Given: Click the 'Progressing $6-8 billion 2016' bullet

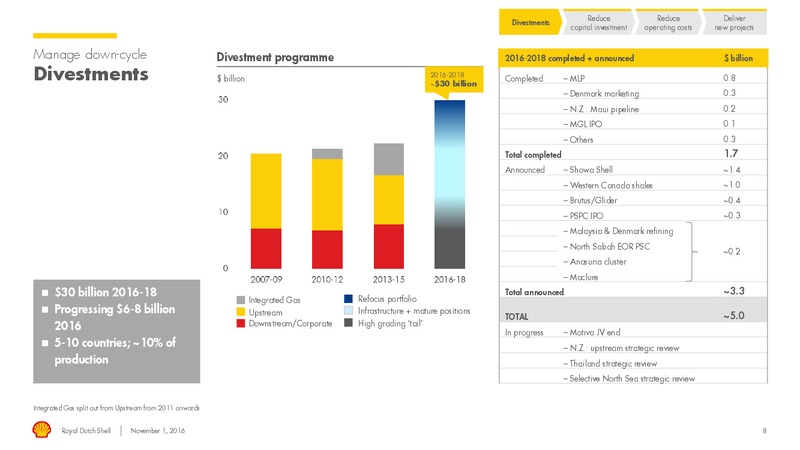Looking at the screenshot, I should [x=114, y=317].
